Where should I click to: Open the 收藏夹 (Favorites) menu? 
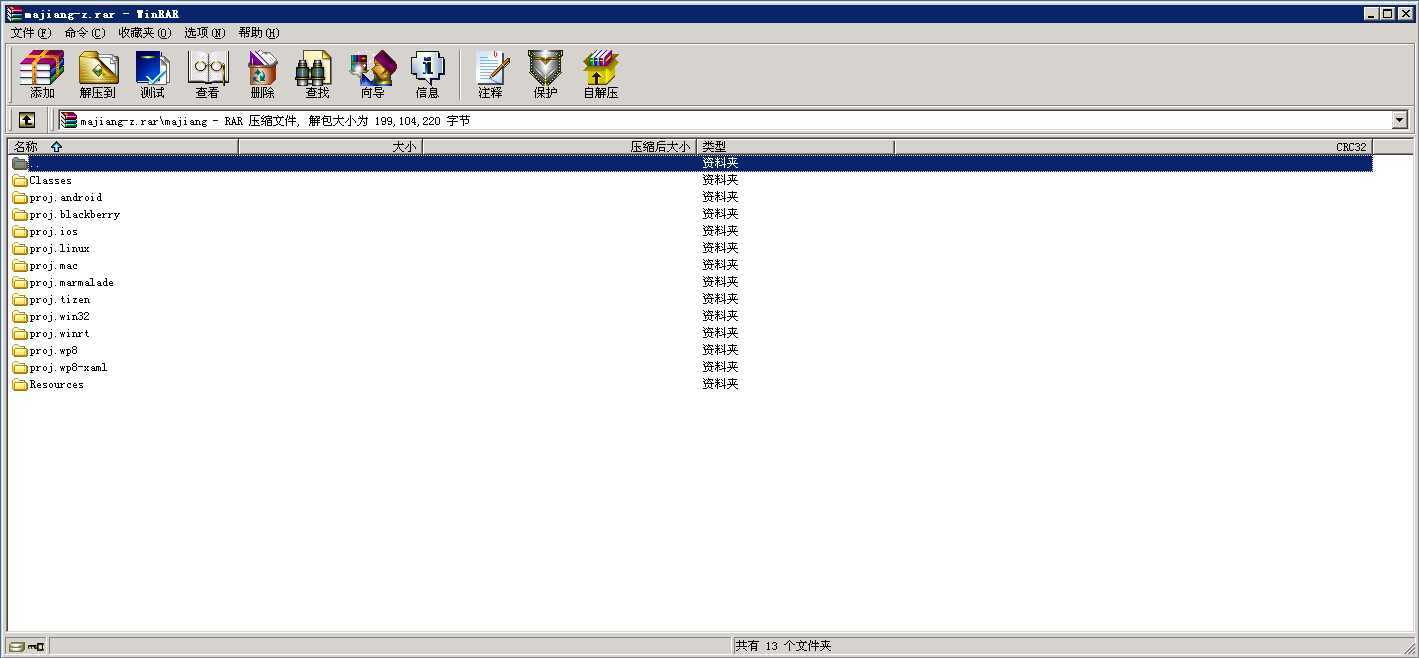(144, 33)
